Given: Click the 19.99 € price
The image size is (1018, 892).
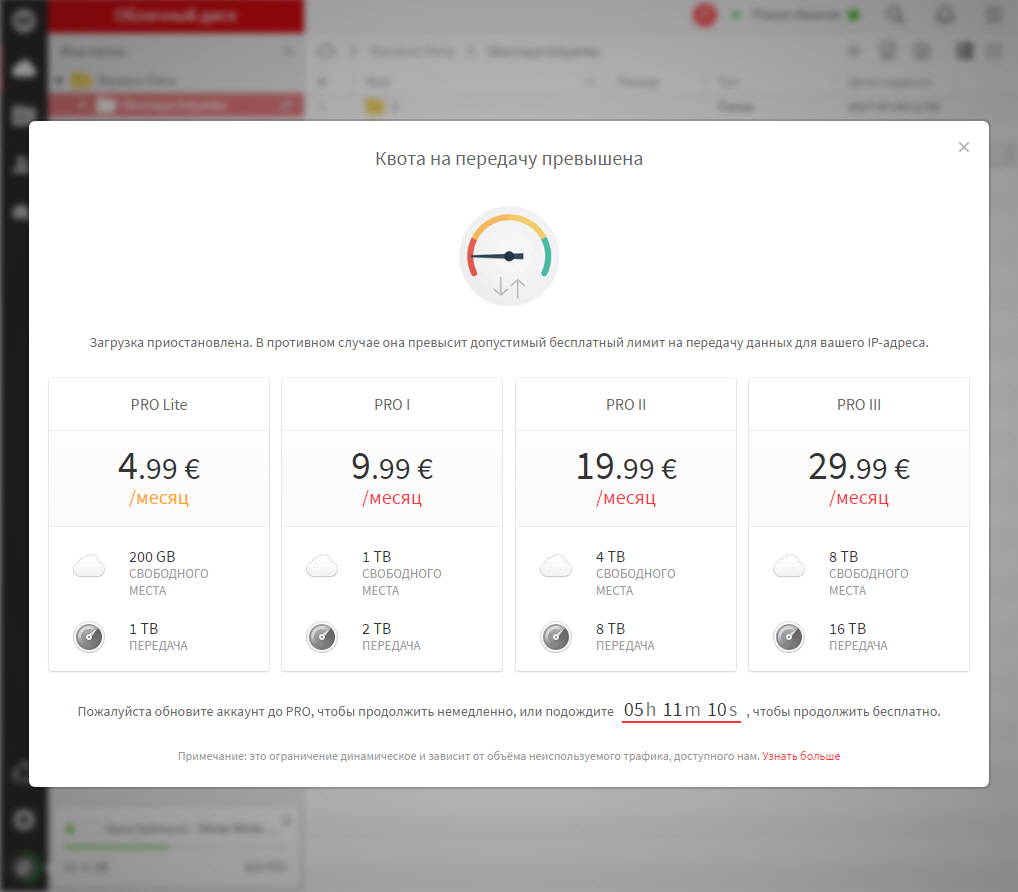Looking at the screenshot, I should point(627,467).
